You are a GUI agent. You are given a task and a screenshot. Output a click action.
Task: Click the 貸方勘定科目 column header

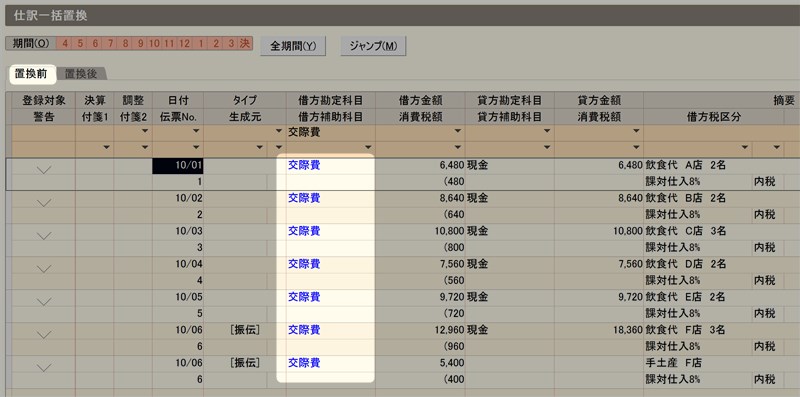pos(510,100)
